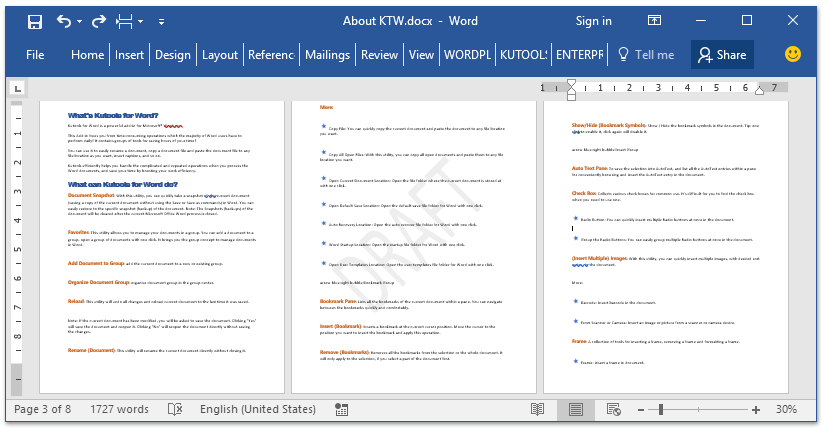Open word count via 1727 words

coord(119,409)
